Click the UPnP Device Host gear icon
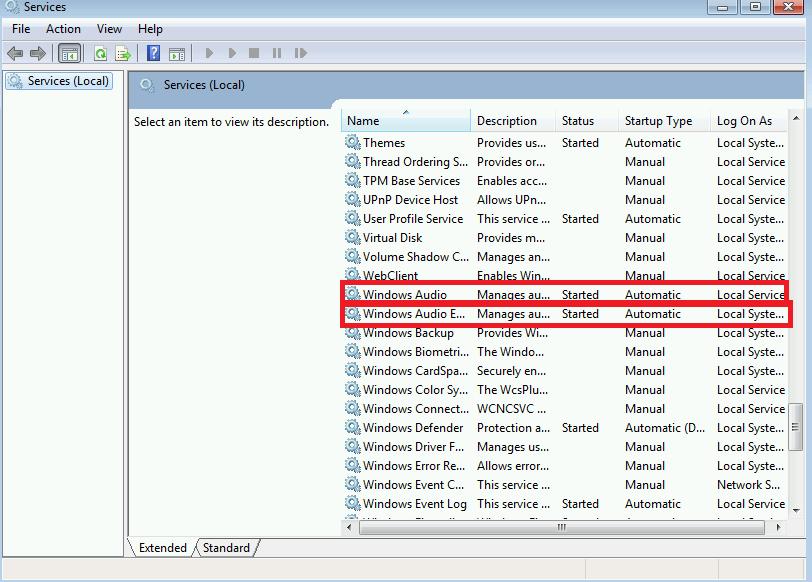The width and height of the screenshot is (812, 582). 353,199
